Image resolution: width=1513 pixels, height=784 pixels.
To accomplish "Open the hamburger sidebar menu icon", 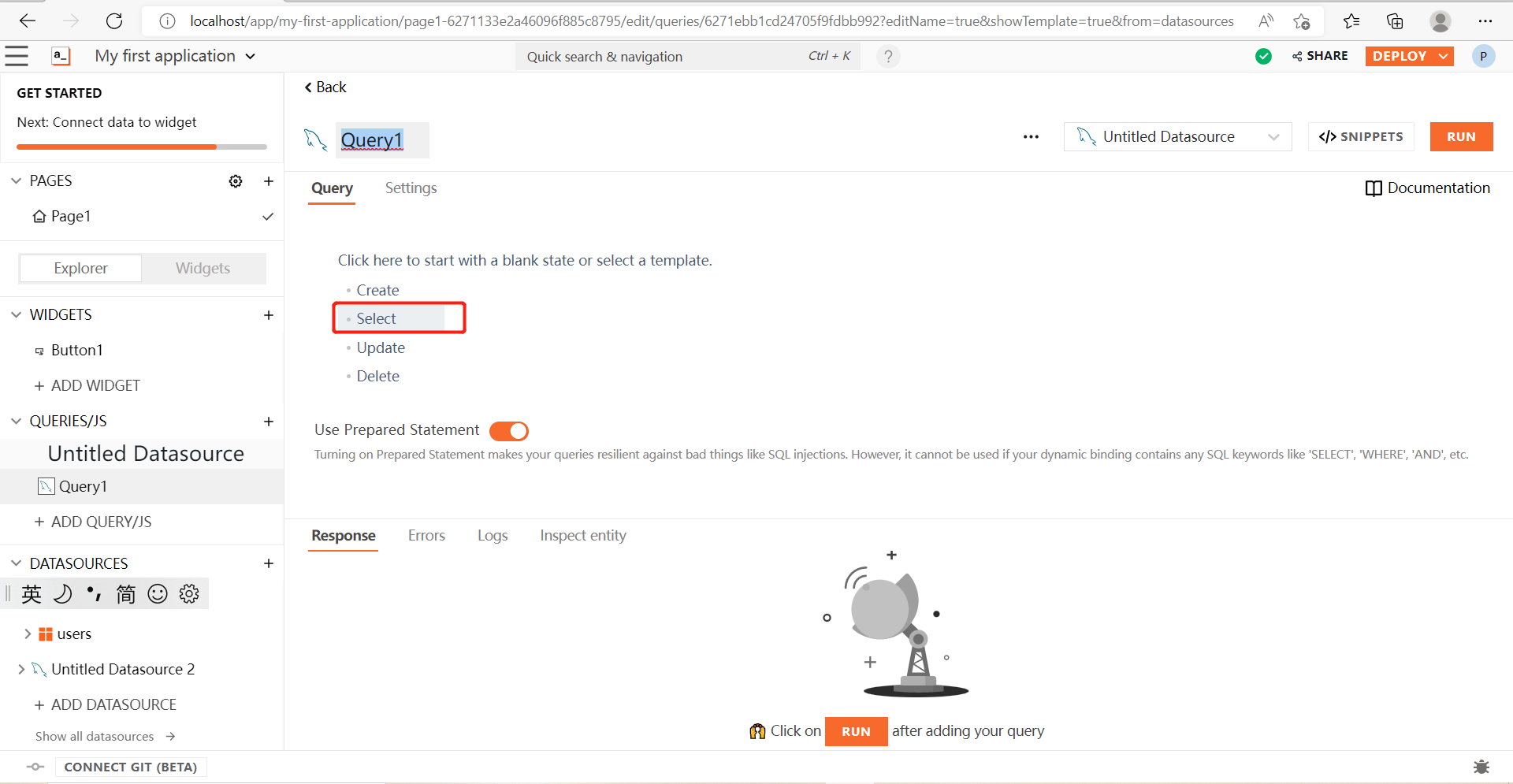I will 17,56.
